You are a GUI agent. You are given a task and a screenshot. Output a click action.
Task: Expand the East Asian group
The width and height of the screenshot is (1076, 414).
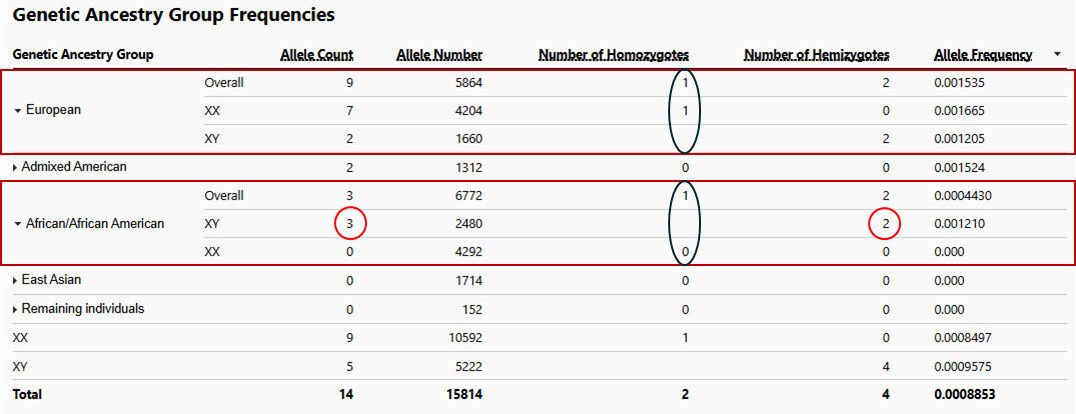(x=16, y=281)
